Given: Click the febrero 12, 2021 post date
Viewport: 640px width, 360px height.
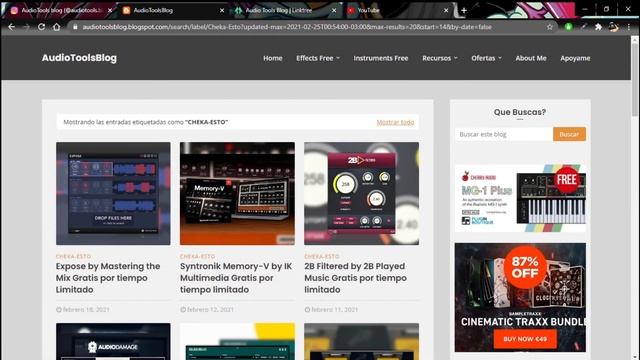Looking at the screenshot, I should point(207,309).
